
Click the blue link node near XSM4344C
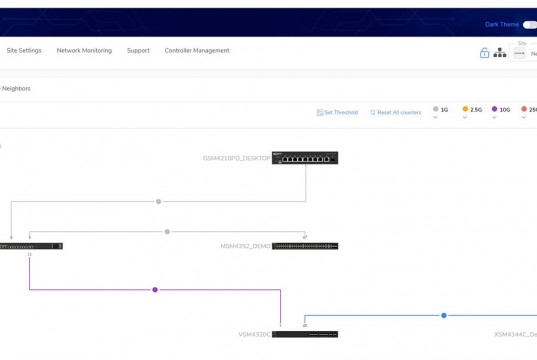pyautogui.click(x=444, y=315)
